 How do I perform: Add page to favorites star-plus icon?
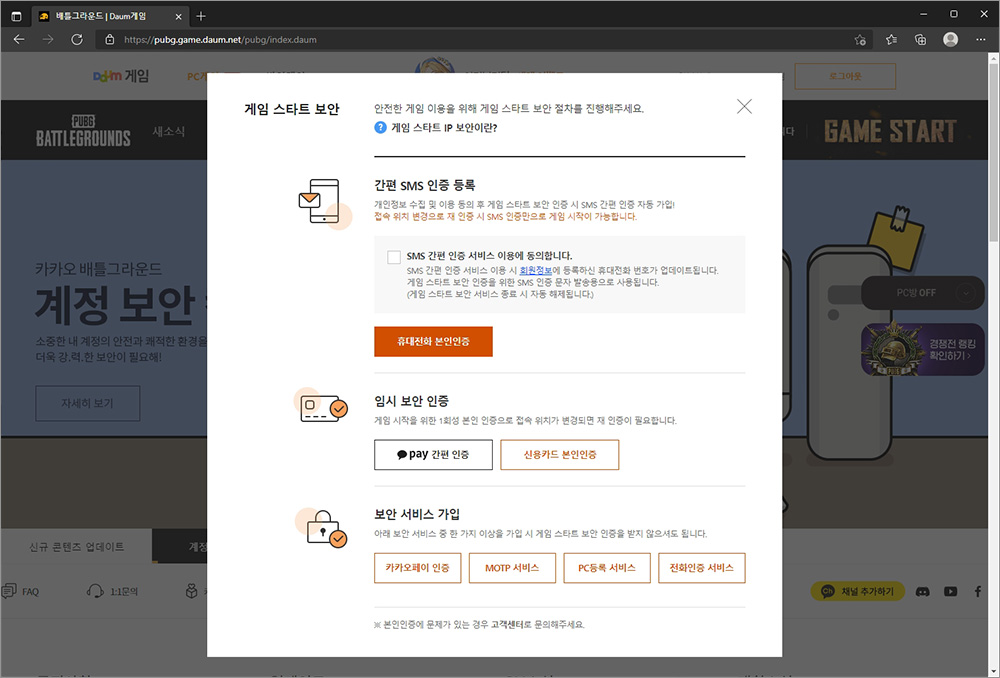click(860, 40)
